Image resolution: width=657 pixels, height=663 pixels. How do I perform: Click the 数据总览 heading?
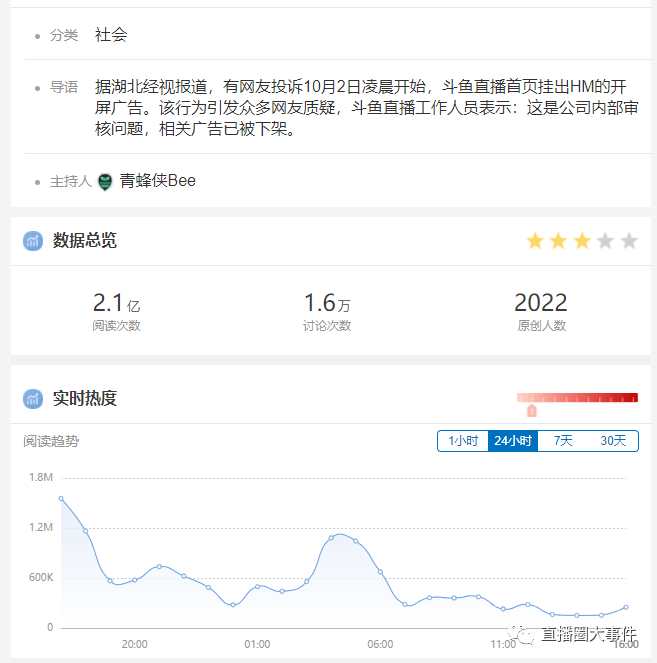coord(85,241)
